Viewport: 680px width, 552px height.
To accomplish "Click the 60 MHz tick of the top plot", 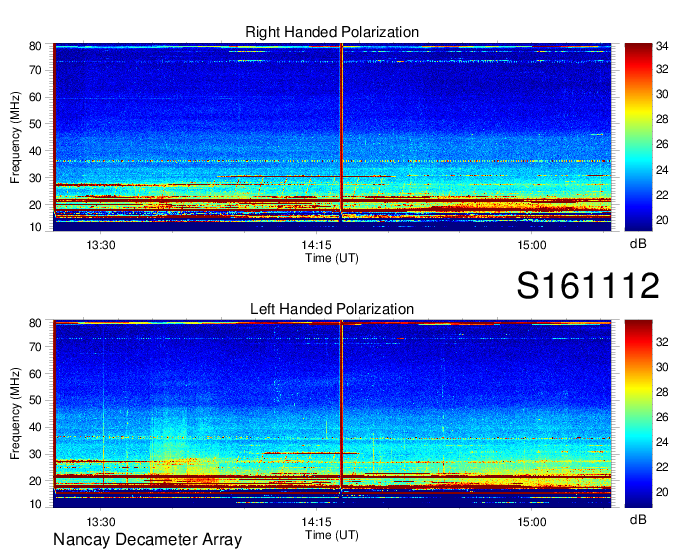I will (35, 97).
